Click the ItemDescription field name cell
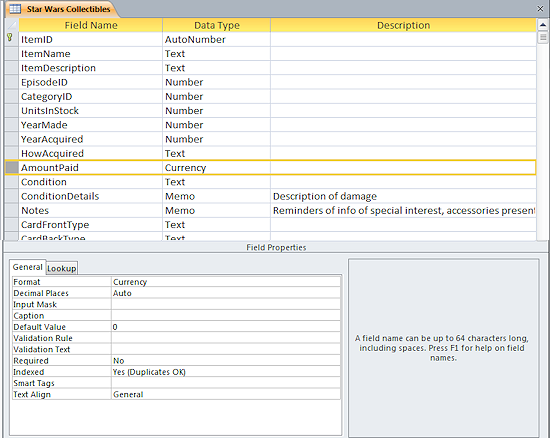 91,68
